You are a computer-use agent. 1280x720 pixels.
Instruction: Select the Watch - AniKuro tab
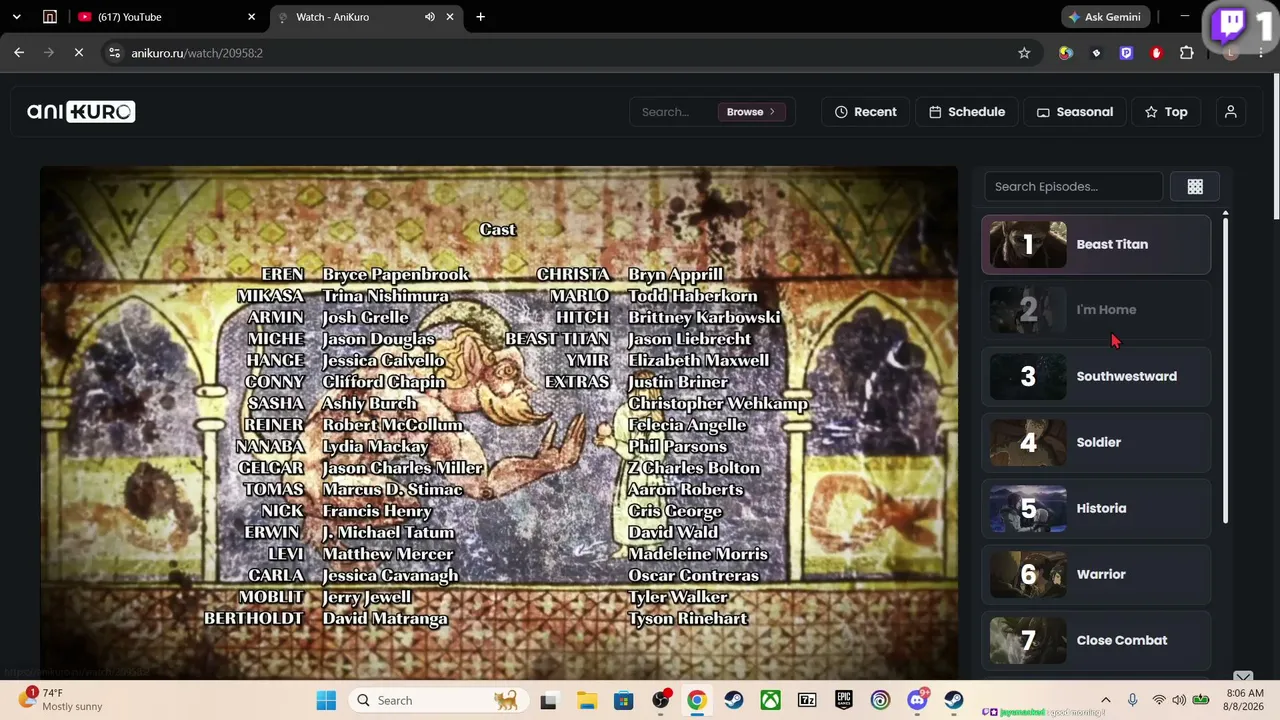364,17
